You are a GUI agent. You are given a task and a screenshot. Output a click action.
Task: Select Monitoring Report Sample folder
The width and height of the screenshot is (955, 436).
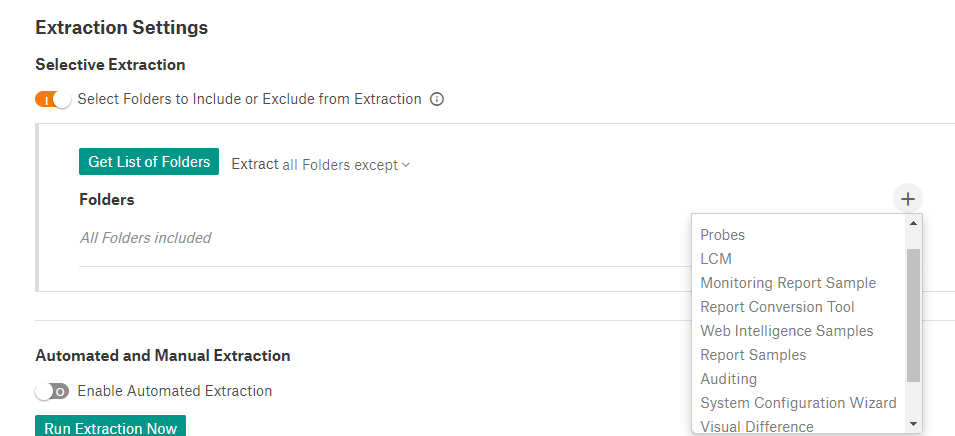[x=788, y=283]
